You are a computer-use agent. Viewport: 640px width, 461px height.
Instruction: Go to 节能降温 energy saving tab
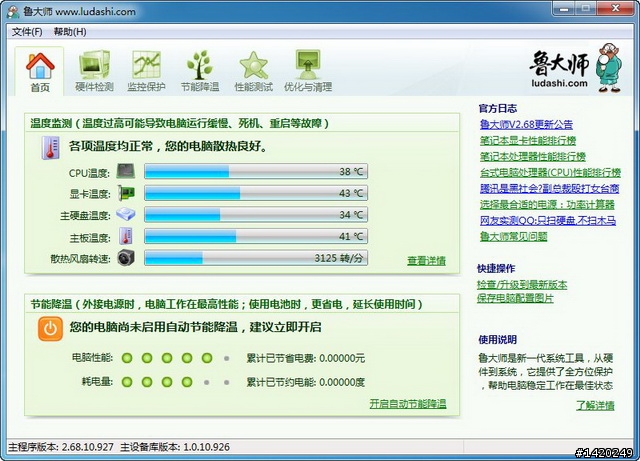[200, 72]
